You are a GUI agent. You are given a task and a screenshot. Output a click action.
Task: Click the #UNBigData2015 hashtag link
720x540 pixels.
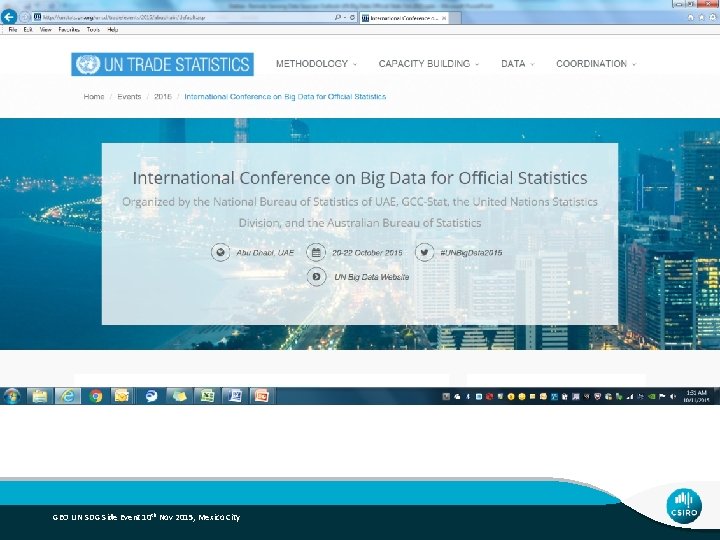click(471, 253)
